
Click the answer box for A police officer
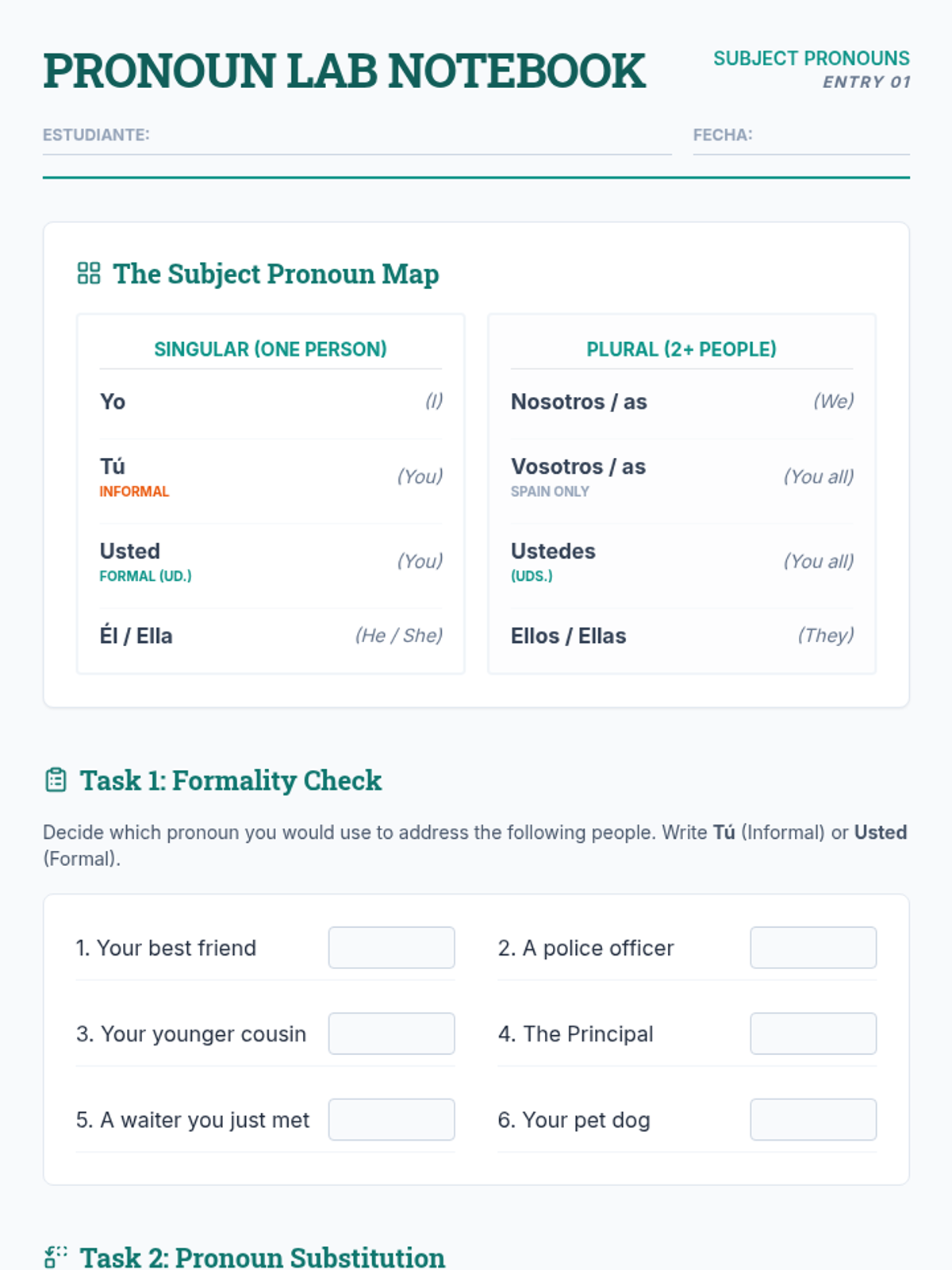tap(813, 948)
